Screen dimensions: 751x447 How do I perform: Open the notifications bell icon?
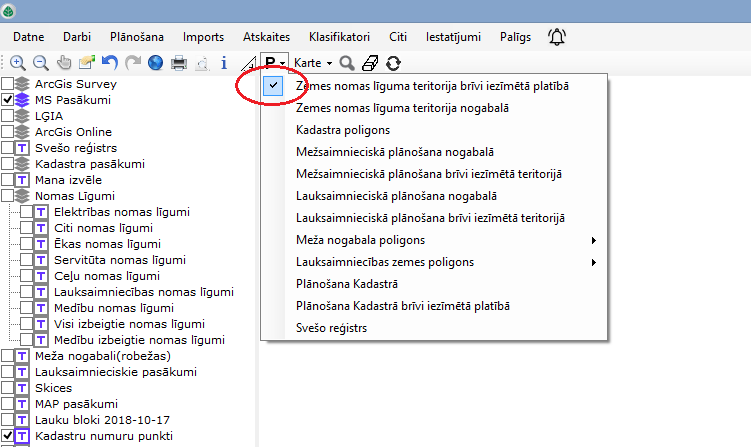(557, 37)
